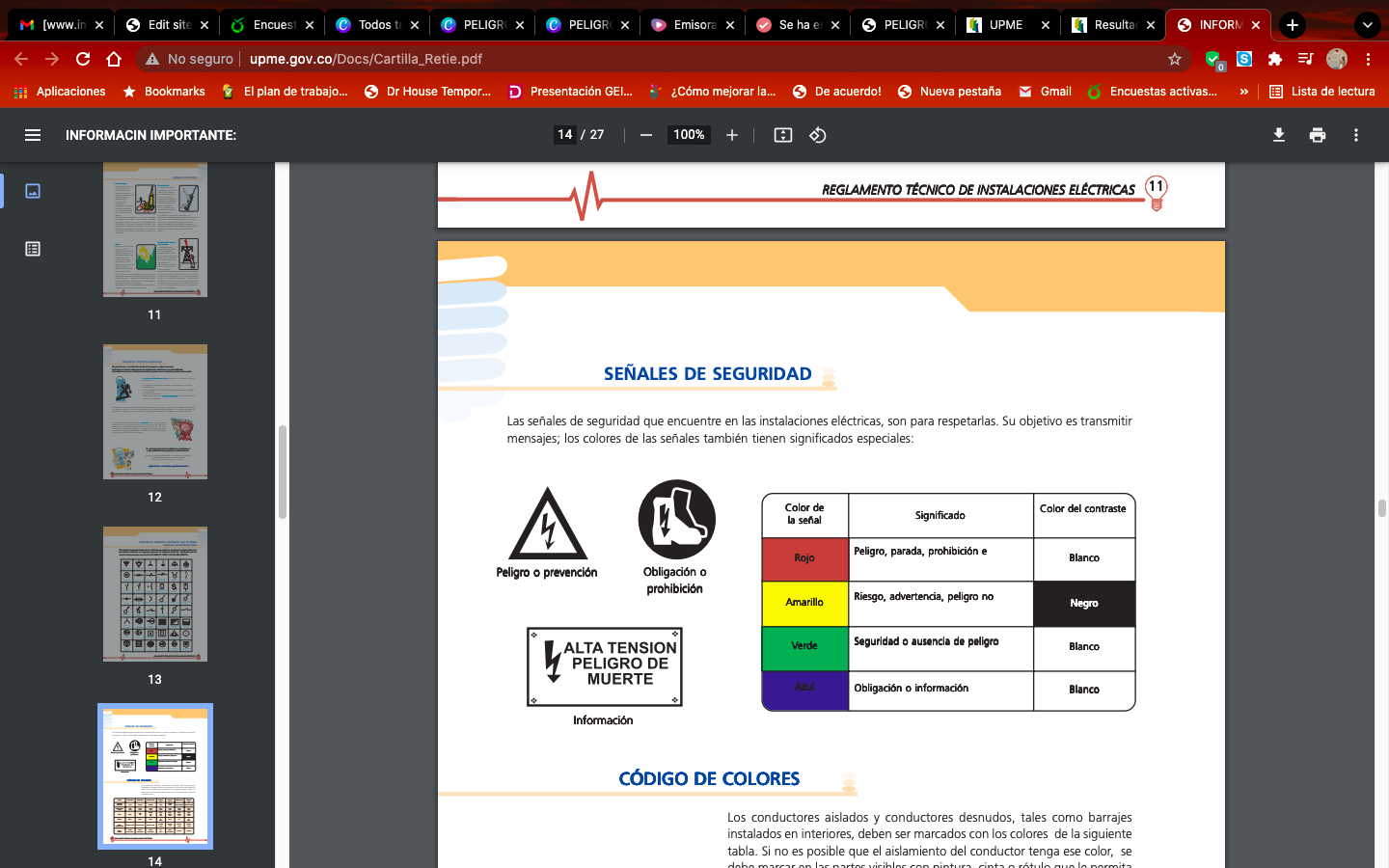1389x868 pixels.
Task: Open Lista de lectura
Action: 1321,92
